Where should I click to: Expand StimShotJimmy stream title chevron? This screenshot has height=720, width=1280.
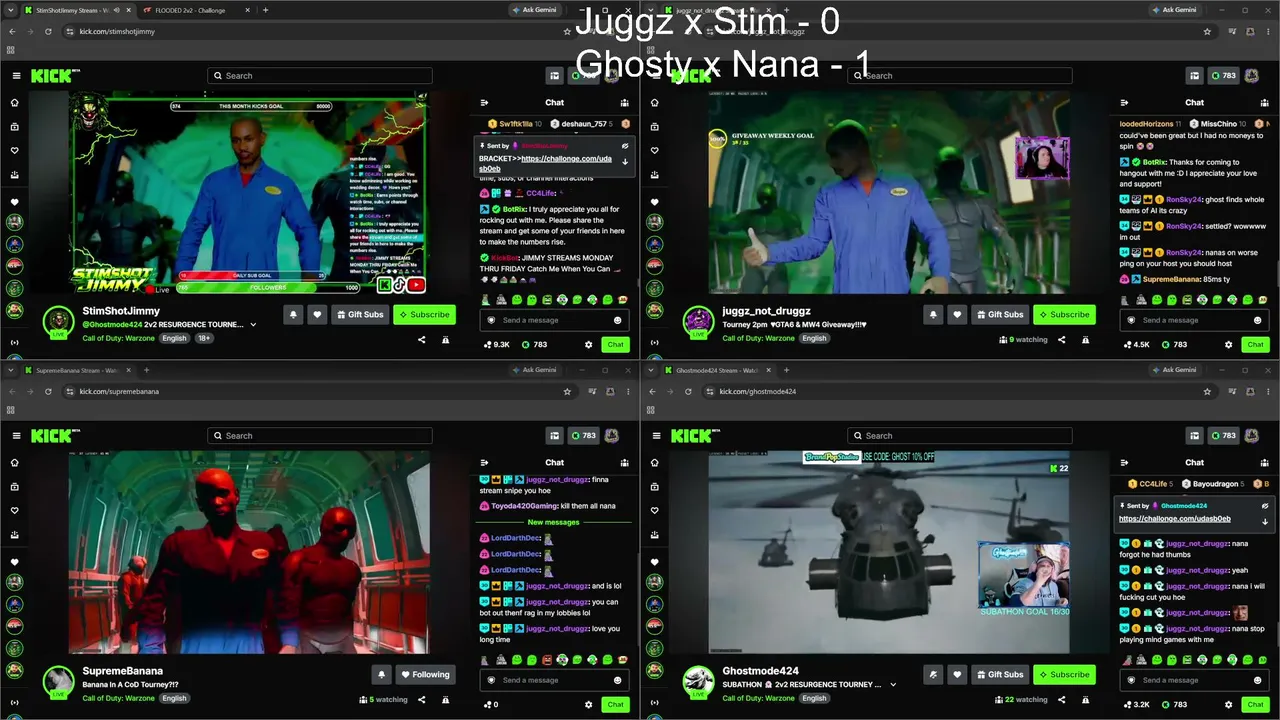click(x=253, y=324)
